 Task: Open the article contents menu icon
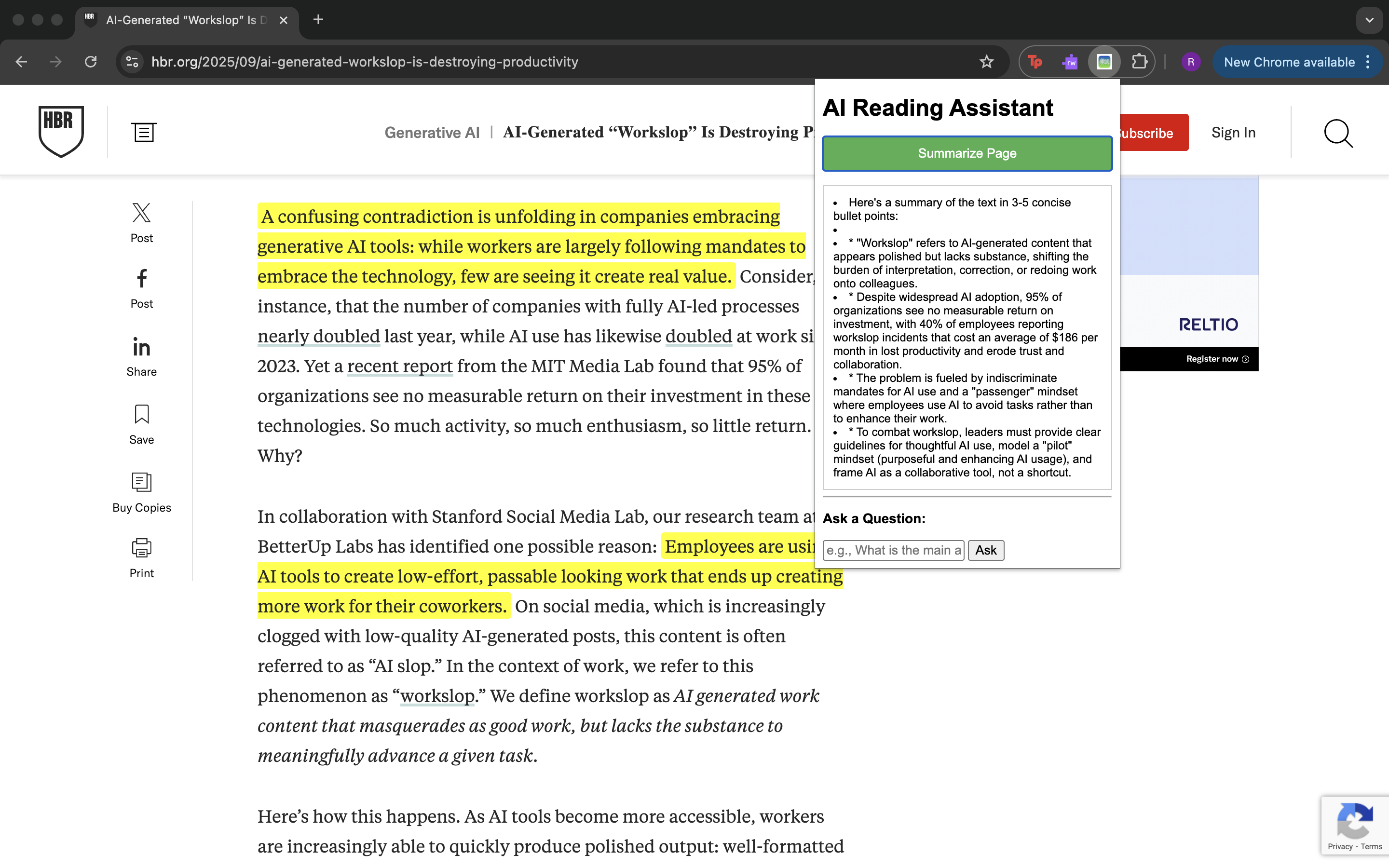point(144,133)
